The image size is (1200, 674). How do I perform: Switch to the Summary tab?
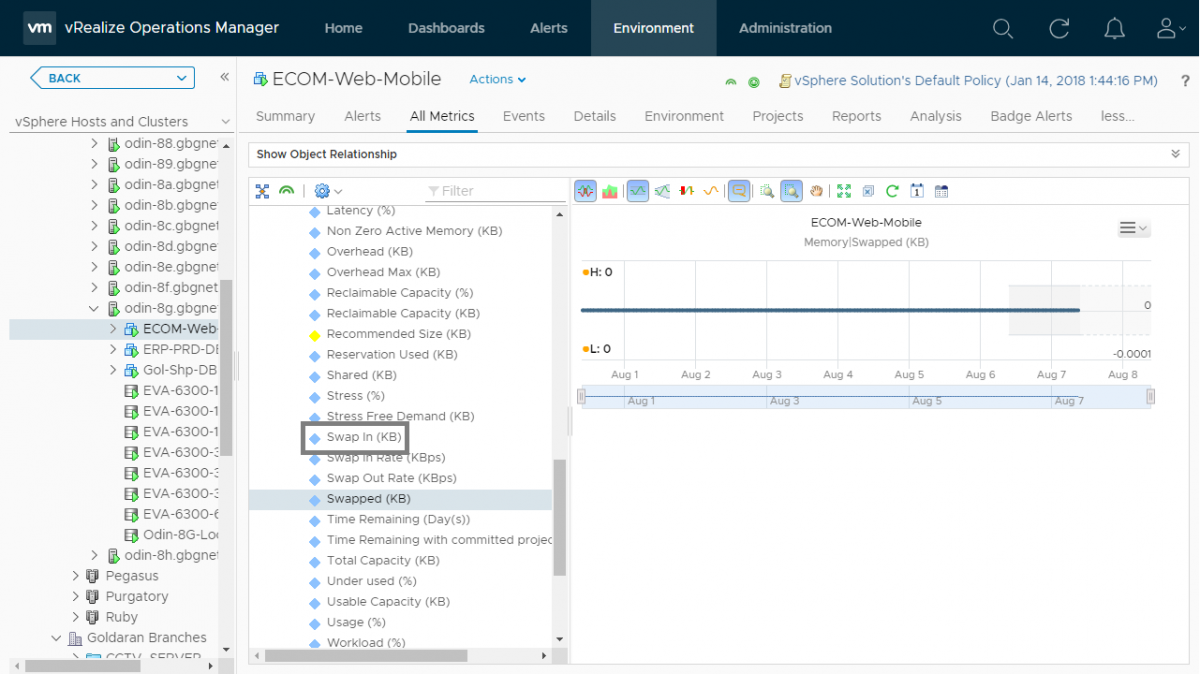[x=285, y=116]
